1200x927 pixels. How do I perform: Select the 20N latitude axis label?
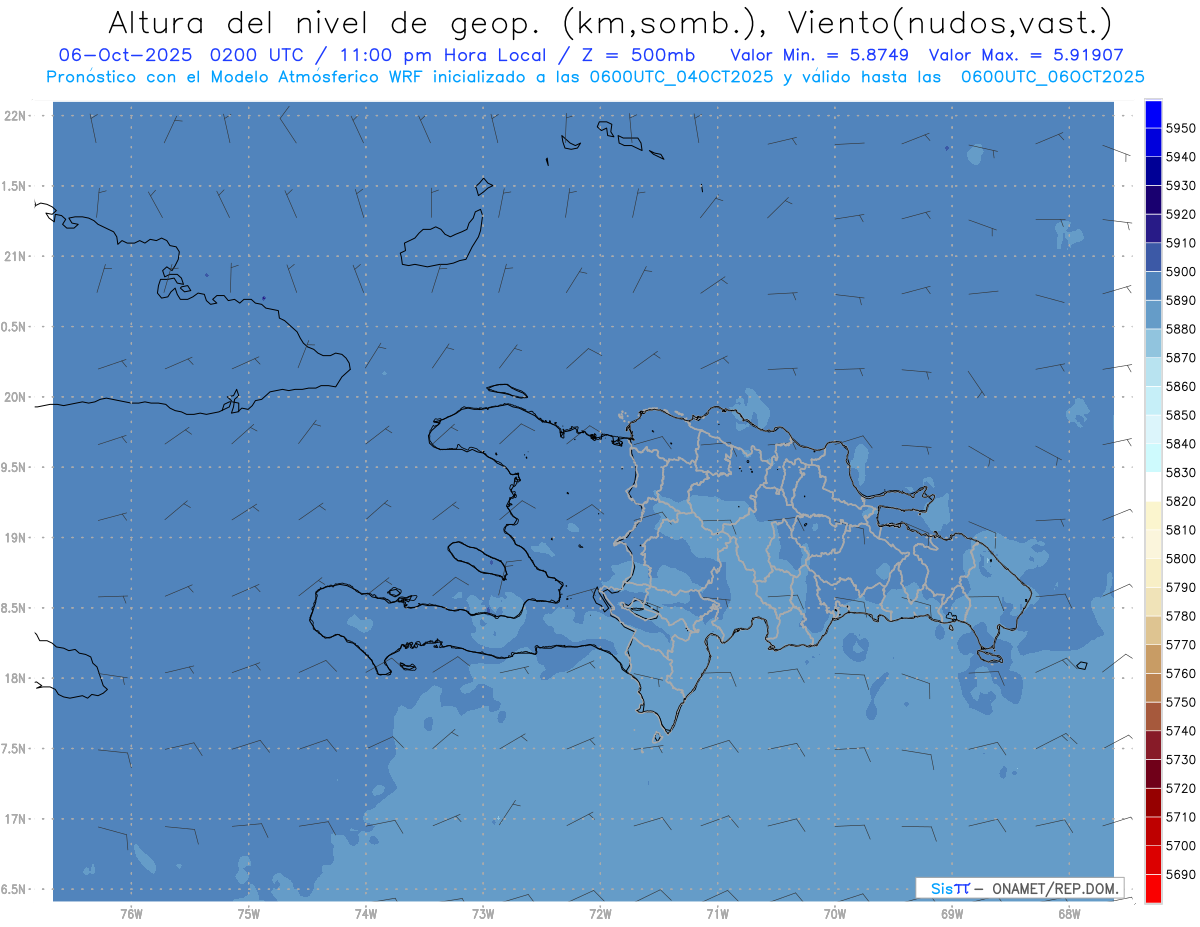click(15, 397)
